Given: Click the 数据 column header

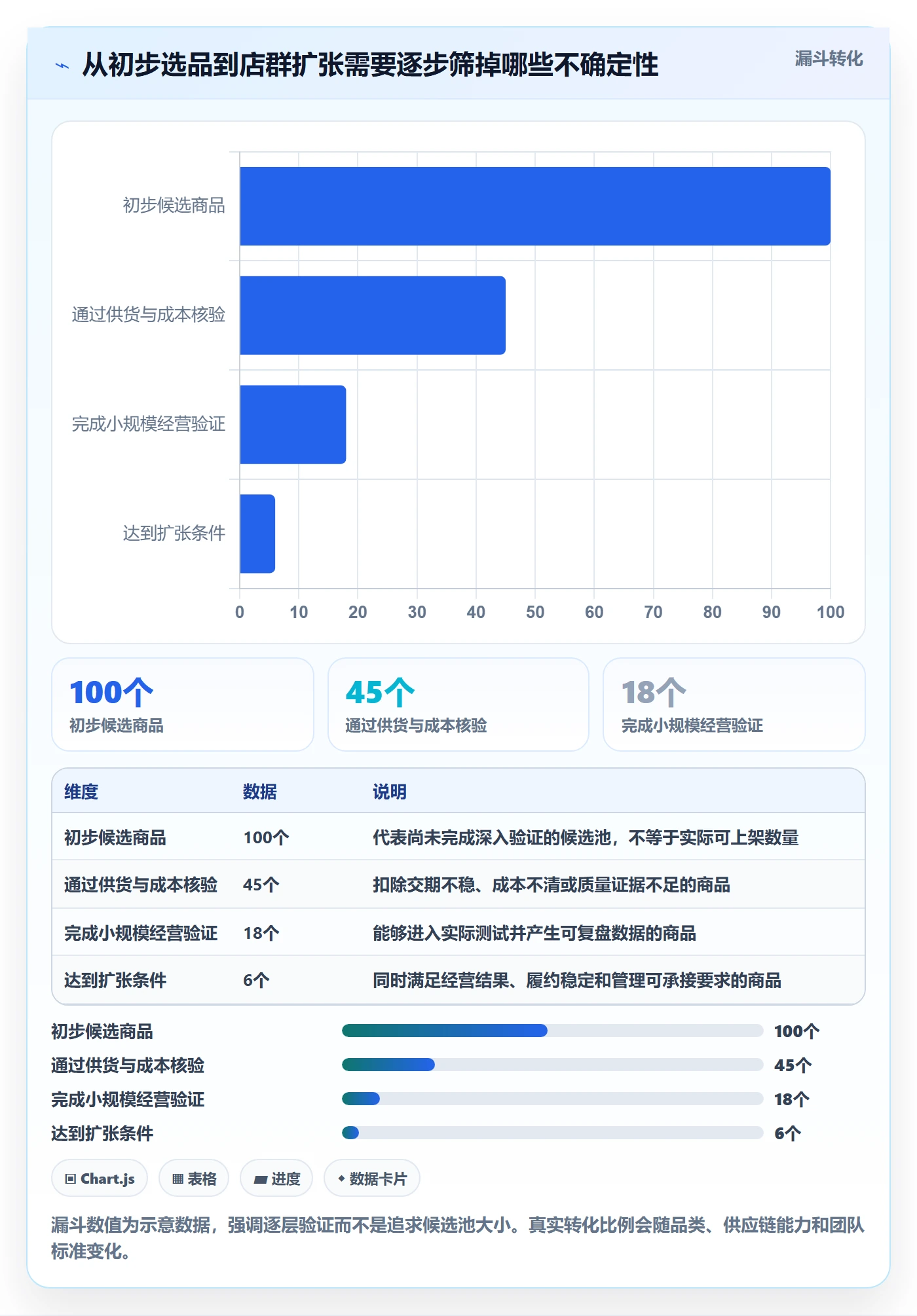Looking at the screenshot, I should tap(260, 792).
